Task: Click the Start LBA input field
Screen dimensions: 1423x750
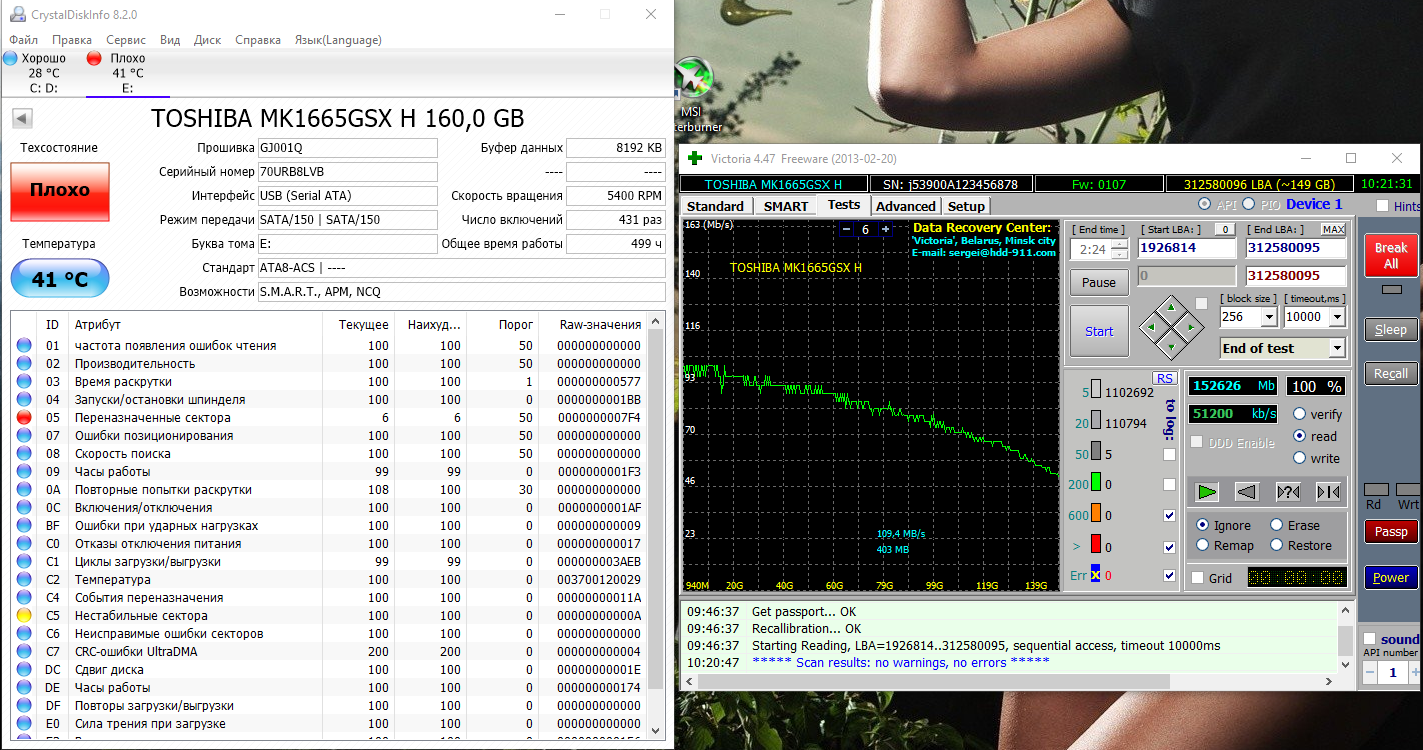Action: (x=1186, y=248)
